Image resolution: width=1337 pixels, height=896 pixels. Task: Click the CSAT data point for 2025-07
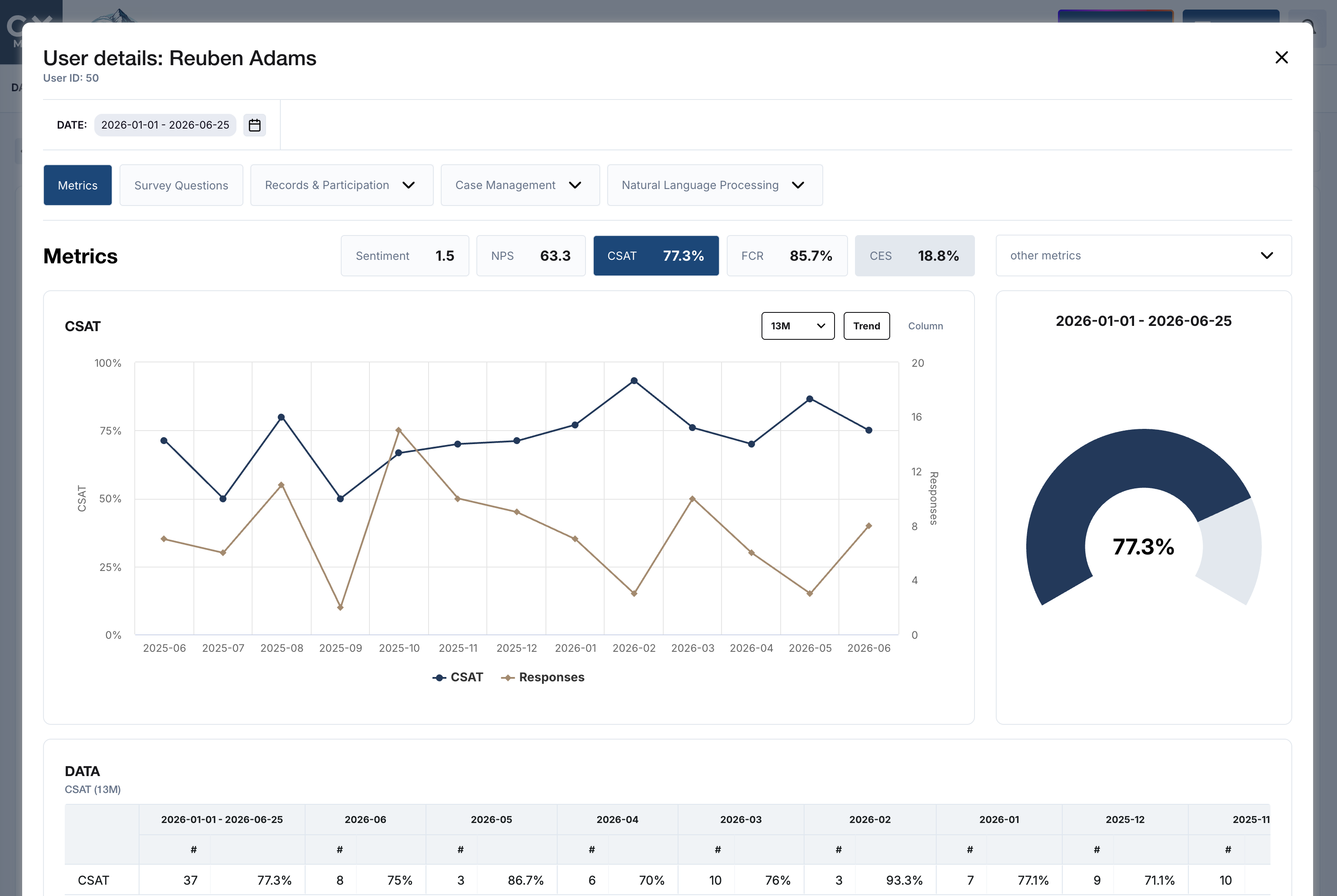point(223,499)
